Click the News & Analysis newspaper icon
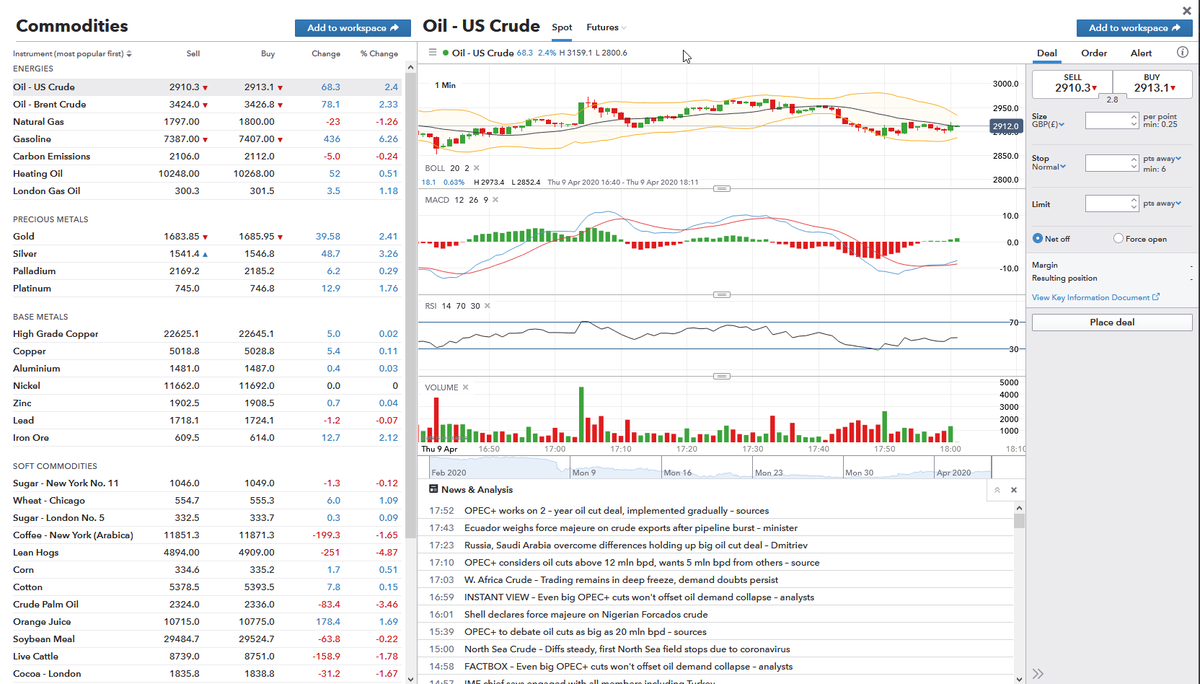 (433, 489)
